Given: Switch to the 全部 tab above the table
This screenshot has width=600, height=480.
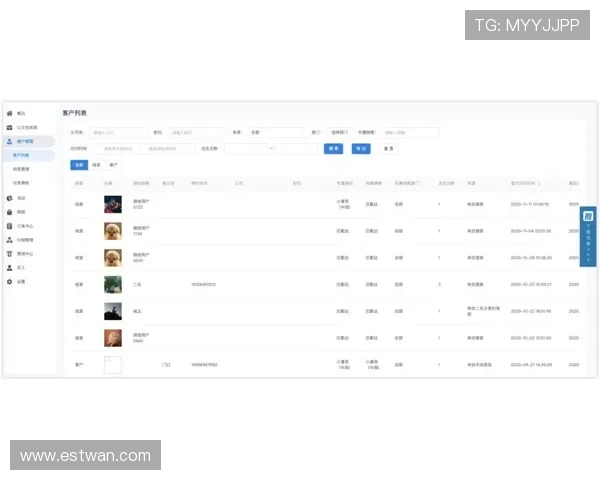Looking at the screenshot, I should [79, 164].
